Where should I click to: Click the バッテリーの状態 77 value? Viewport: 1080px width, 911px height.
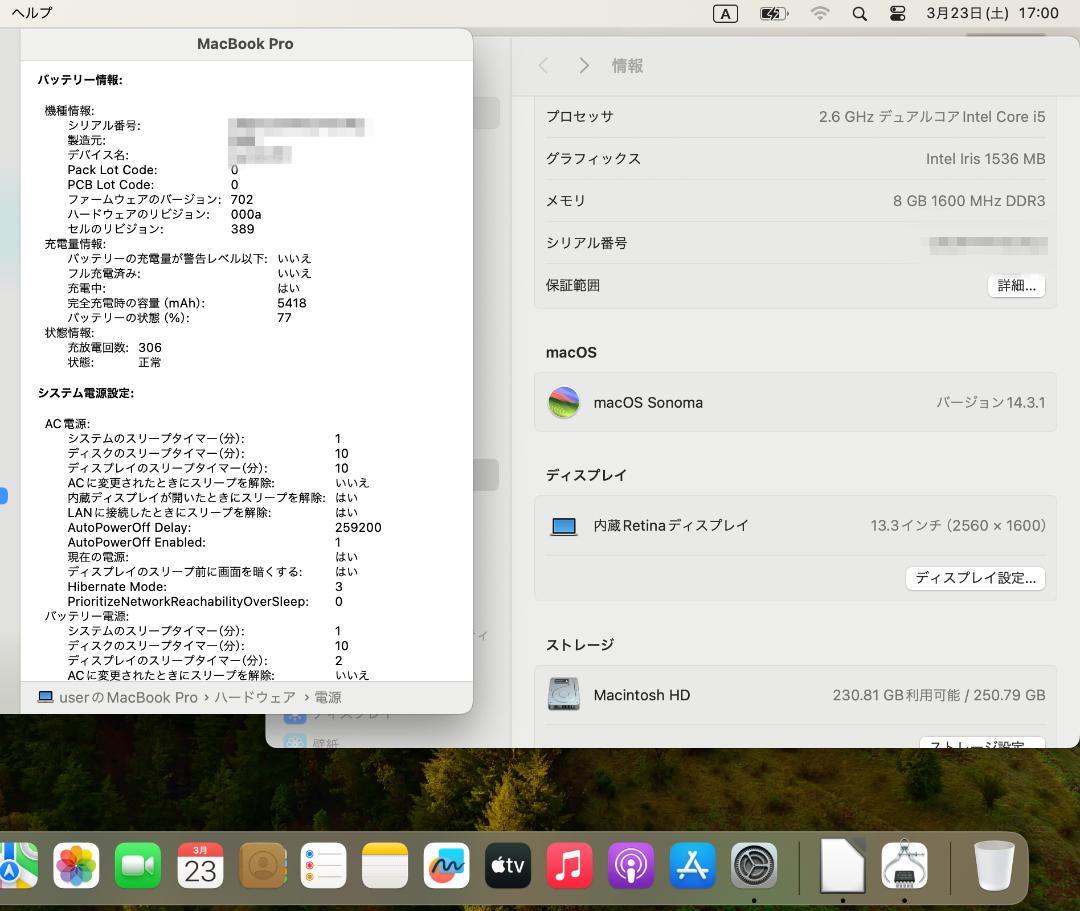[284, 318]
